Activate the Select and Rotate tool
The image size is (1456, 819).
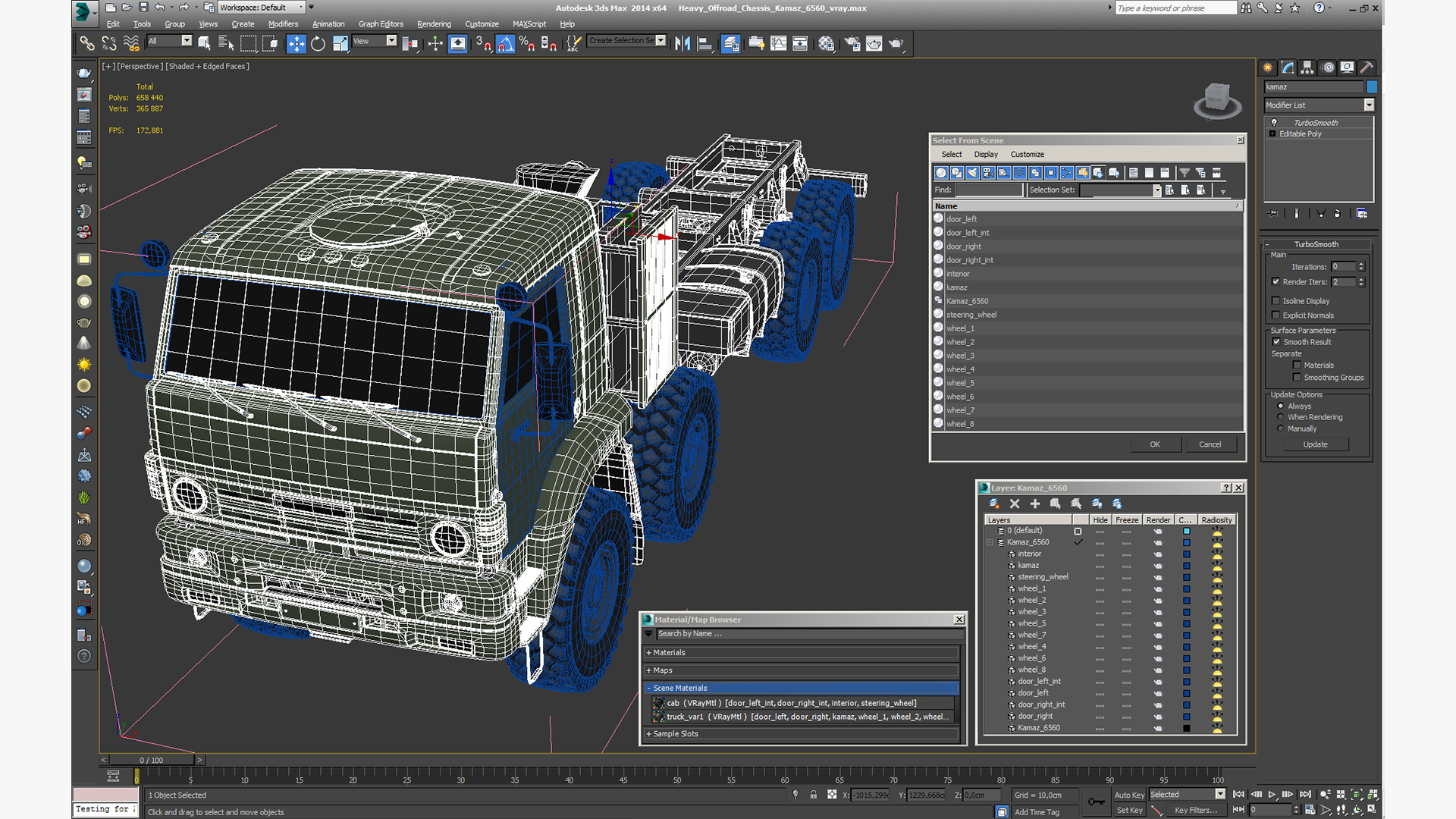pos(318,43)
